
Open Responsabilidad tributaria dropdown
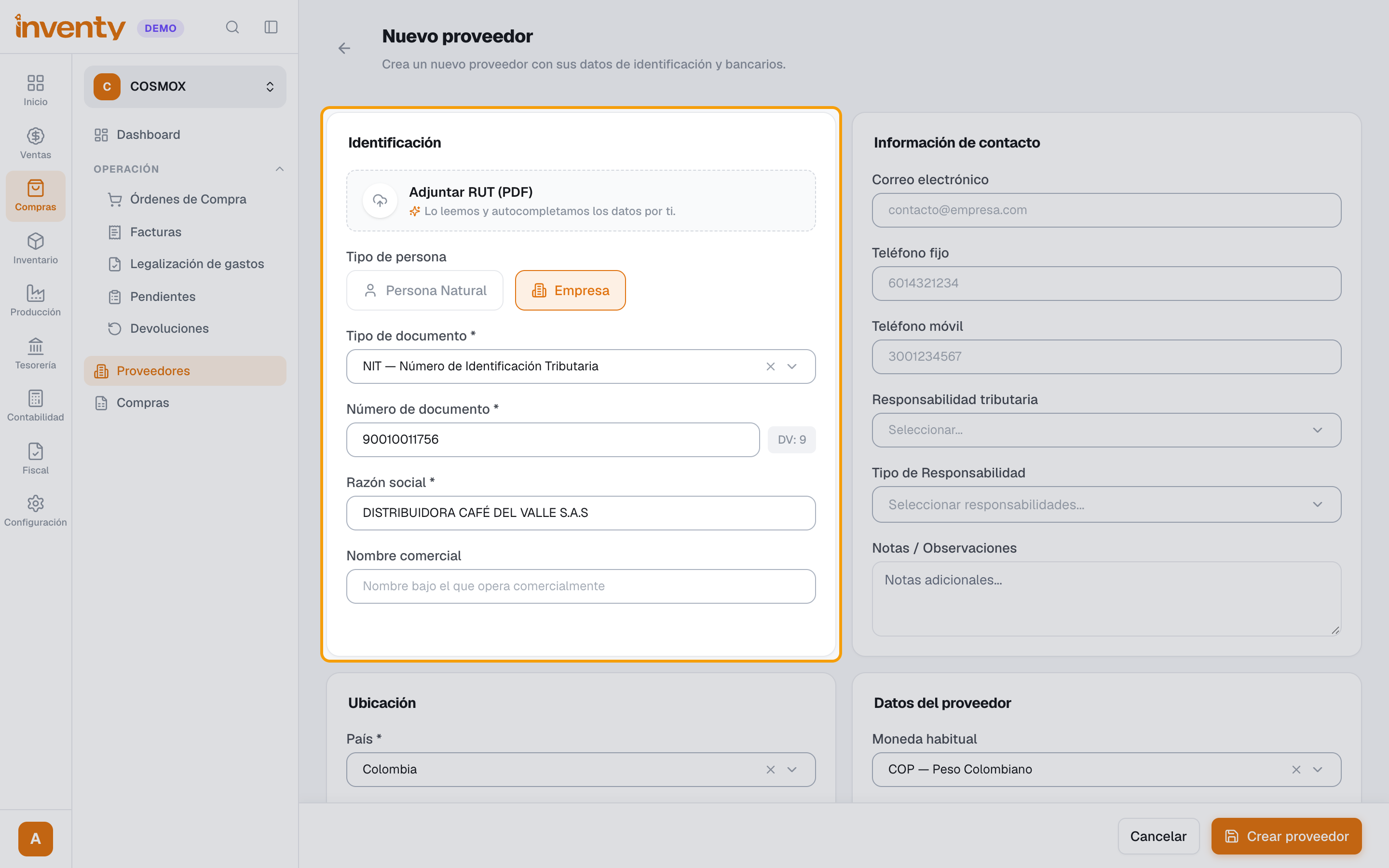pos(1106,430)
